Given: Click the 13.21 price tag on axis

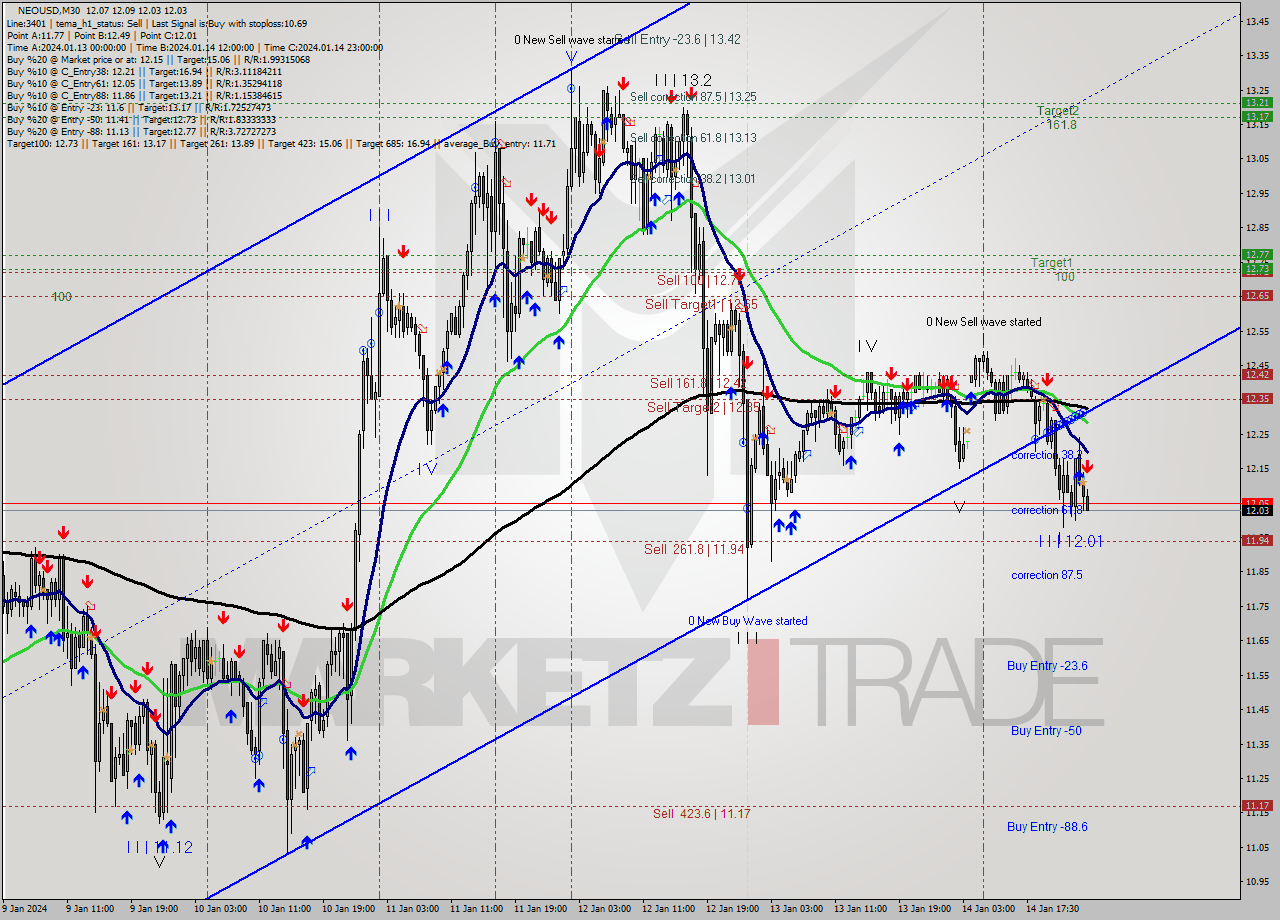Looking at the screenshot, I should coord(1257,102).
